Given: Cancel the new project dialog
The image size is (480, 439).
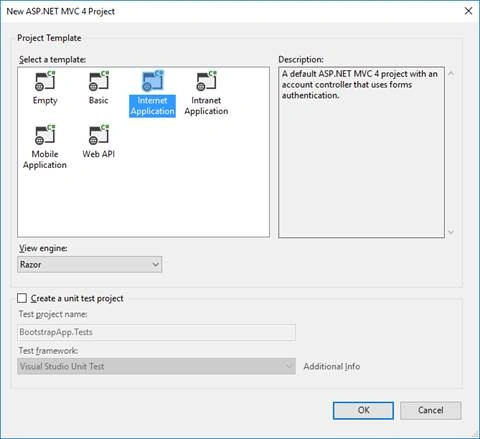Looking at the screenshot, I should 431,410.
